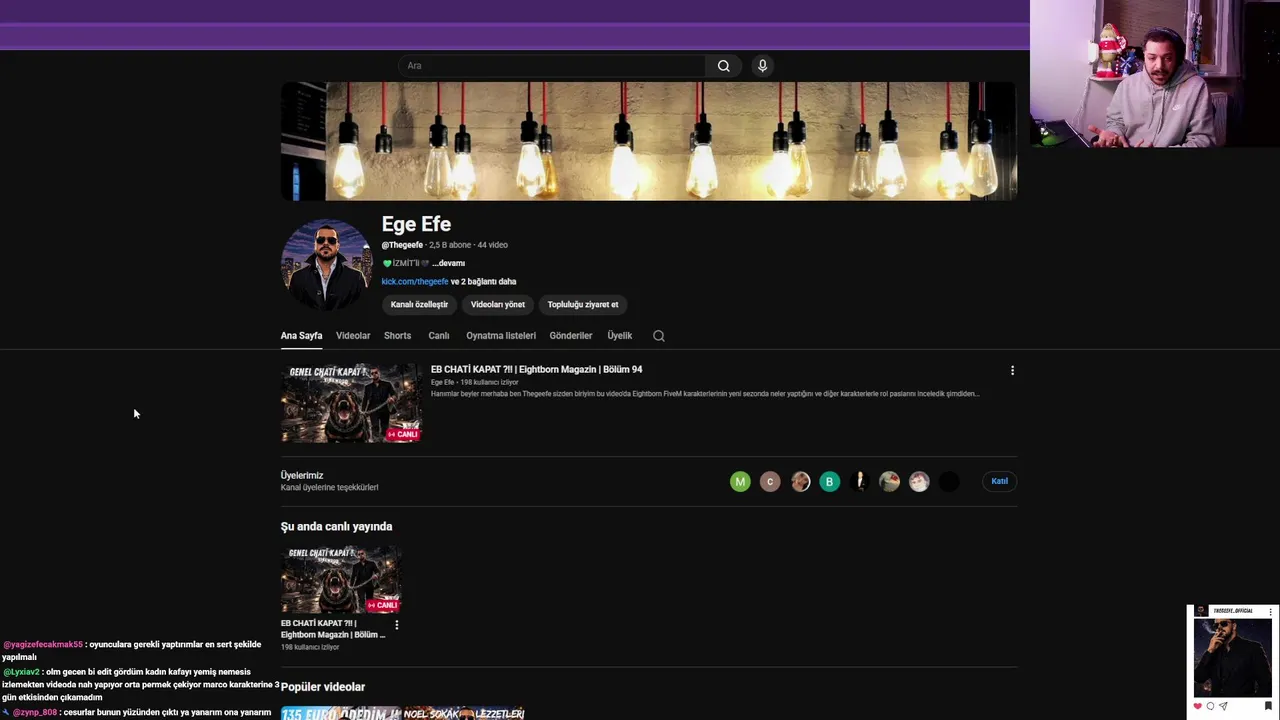
Task: Click the Kanalı özelleştir button
Action: click(419, 305)
